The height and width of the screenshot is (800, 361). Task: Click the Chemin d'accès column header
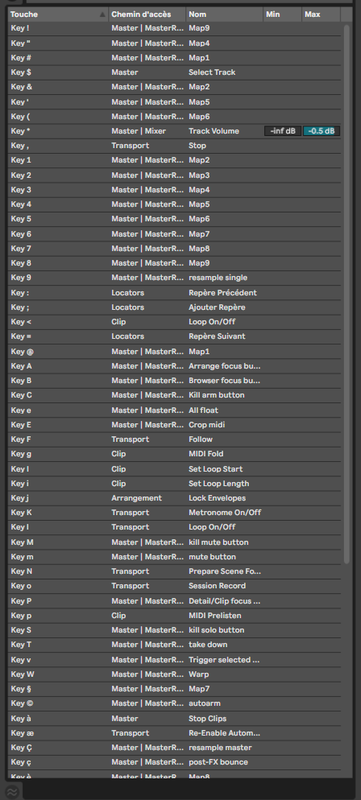(147, 14)
